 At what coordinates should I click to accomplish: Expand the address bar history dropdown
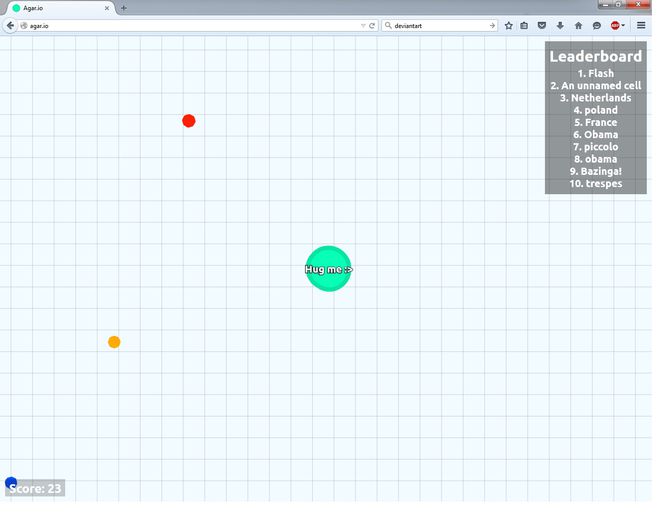(363, 25)
